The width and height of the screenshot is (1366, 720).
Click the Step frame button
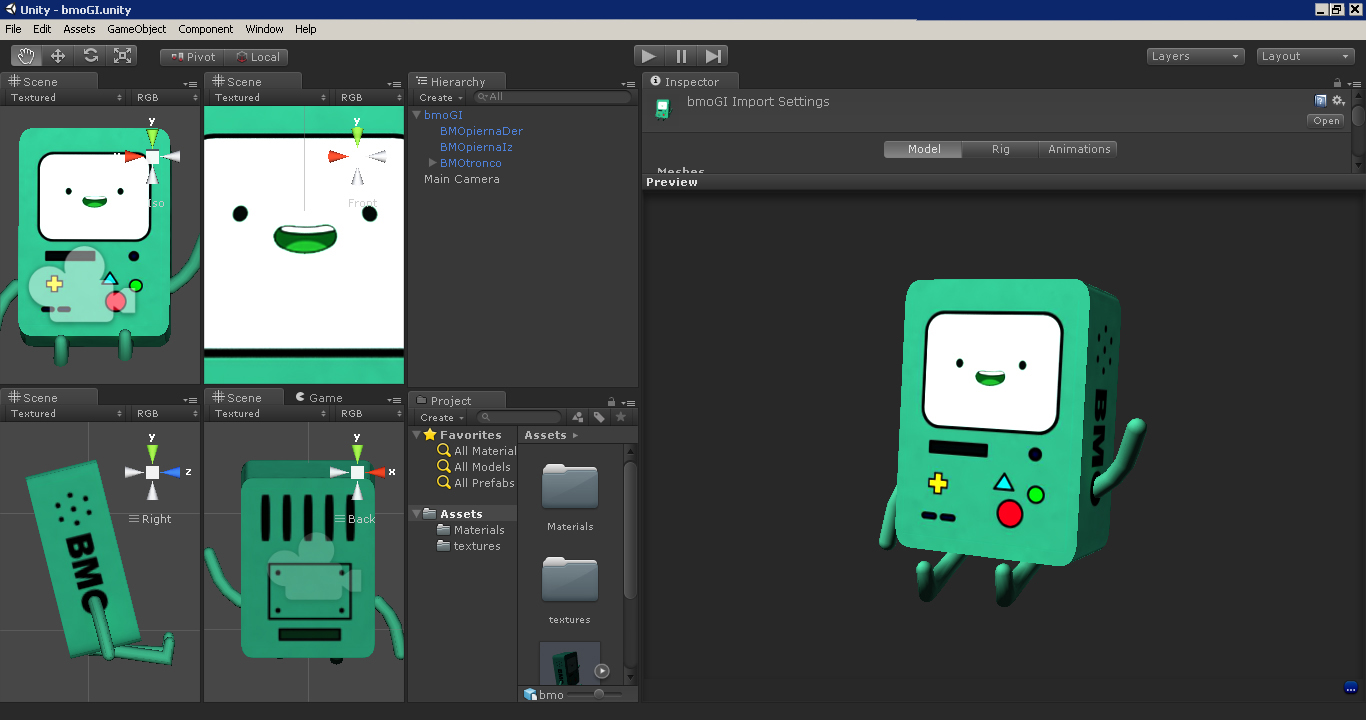coord(713,56)
